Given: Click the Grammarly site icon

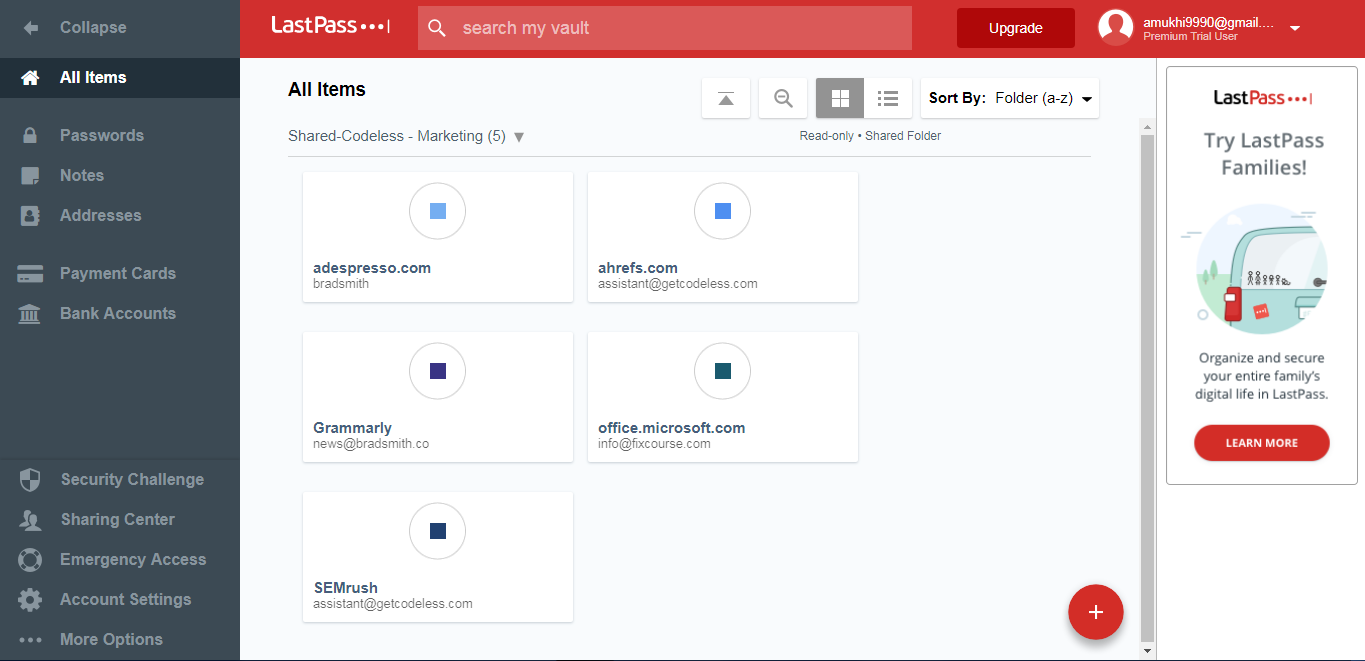Looking at the screenshot, I should [437, 371].
